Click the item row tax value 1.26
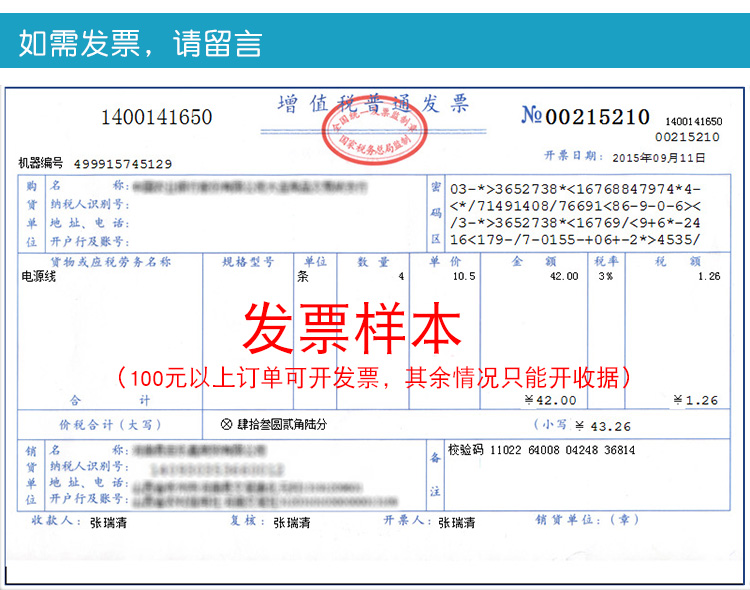The image size is (750, 590). [x=709, y=277]
